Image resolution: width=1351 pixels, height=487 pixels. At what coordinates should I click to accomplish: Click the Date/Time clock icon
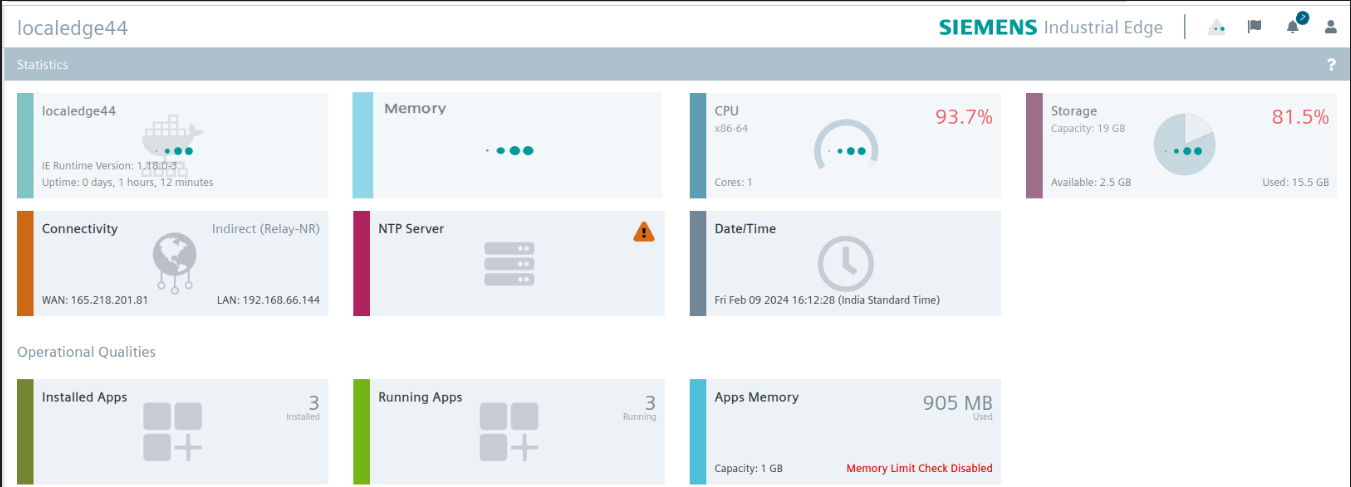pos(845,264)
